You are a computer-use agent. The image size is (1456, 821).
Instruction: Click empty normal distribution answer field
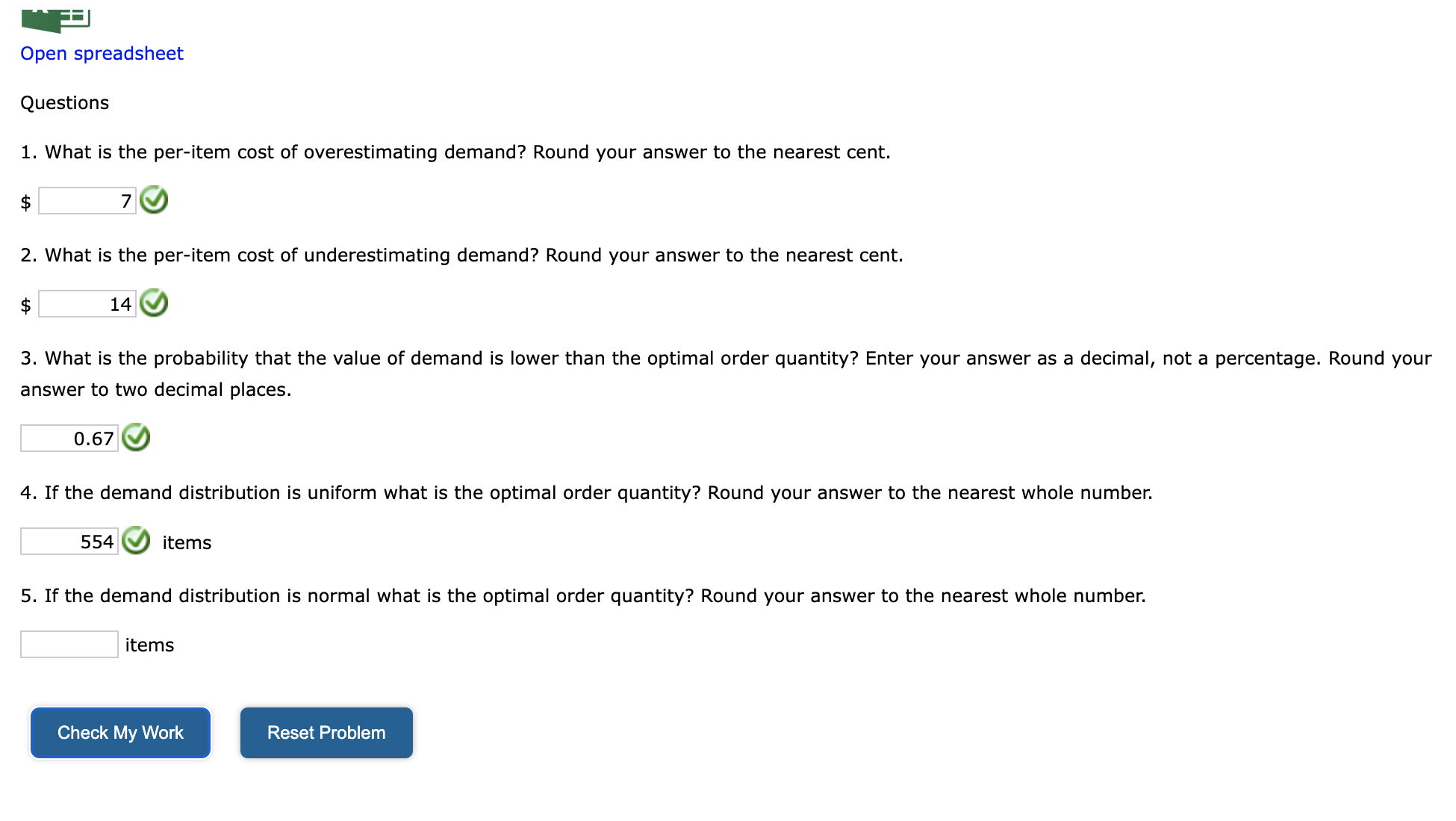coord(69,645)
